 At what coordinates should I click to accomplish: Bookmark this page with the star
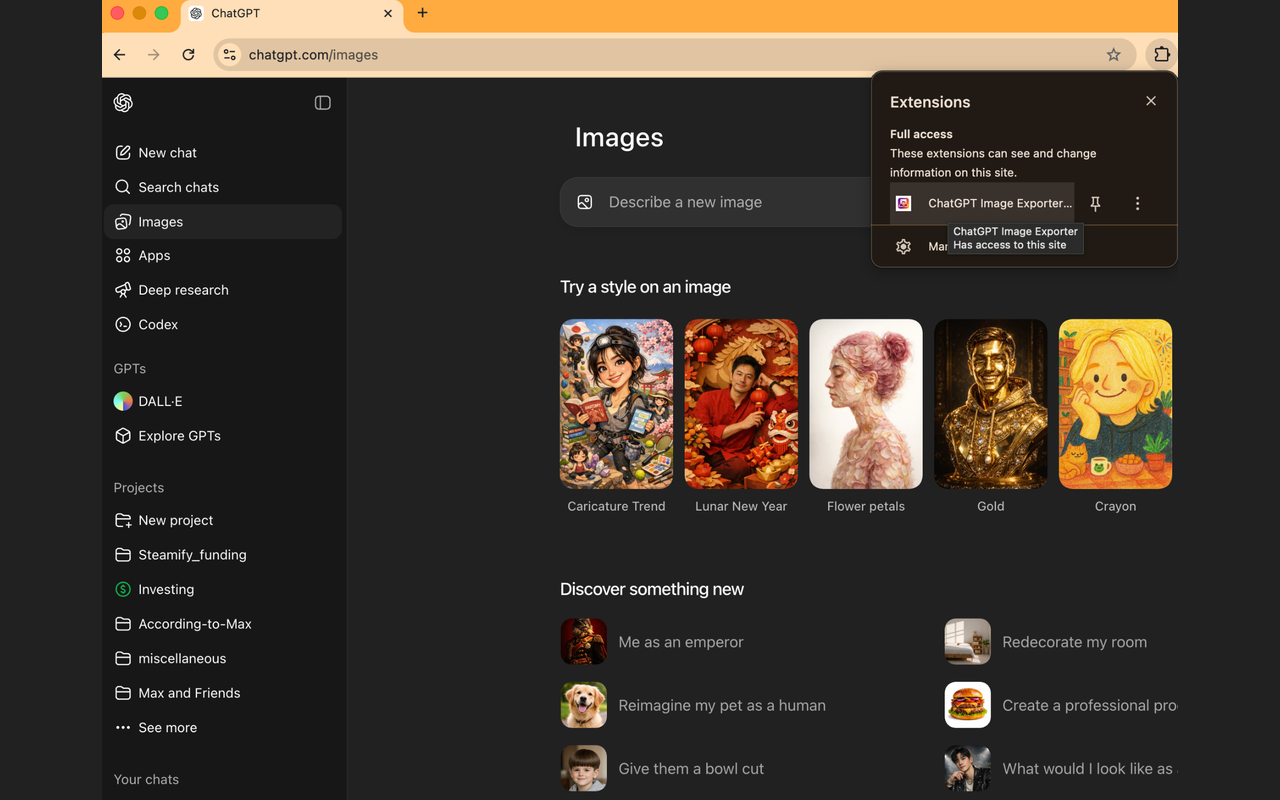(1113, 55)
